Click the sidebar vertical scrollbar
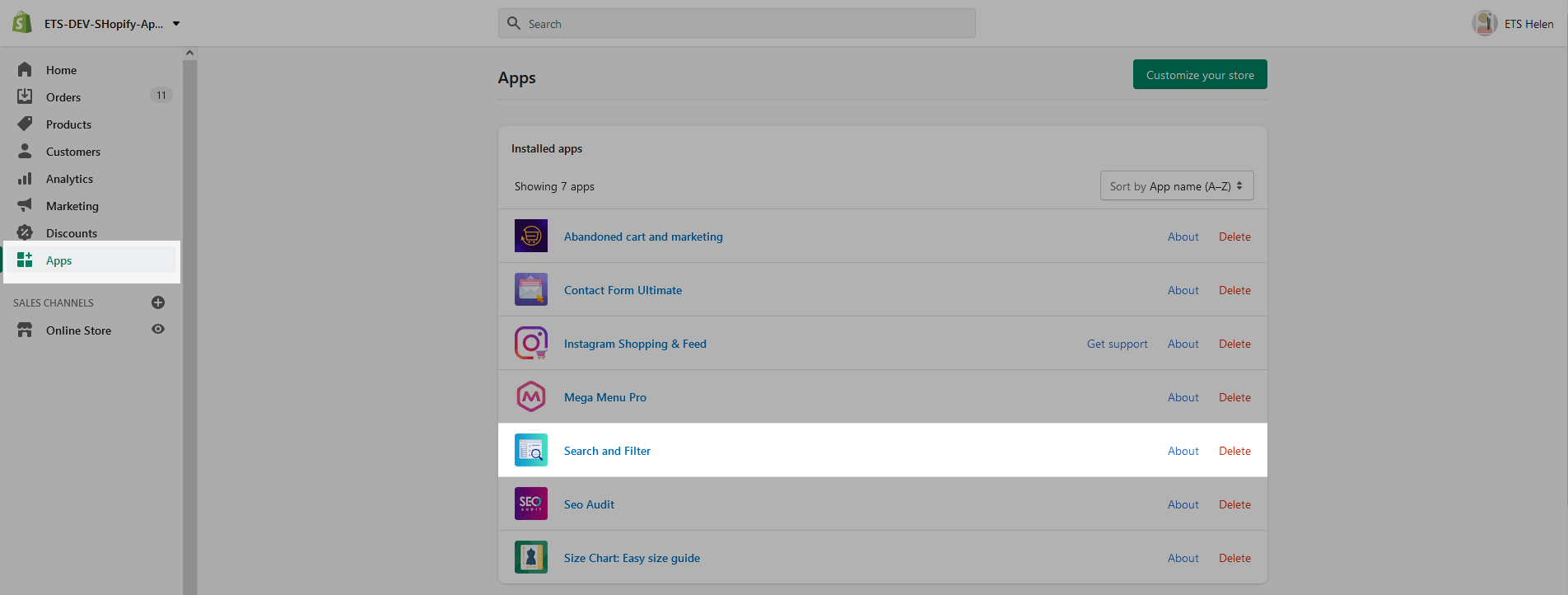1568x595 pixels. tap(189, 326)
